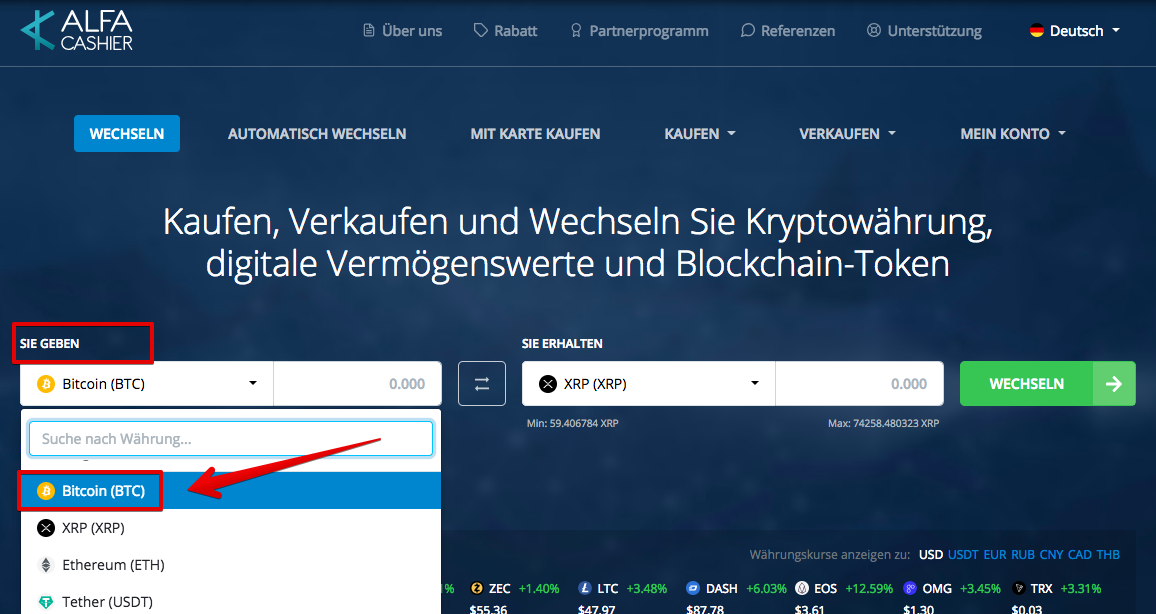Show rates in EUR
The image size is (1156, 614).
point(995,554)
